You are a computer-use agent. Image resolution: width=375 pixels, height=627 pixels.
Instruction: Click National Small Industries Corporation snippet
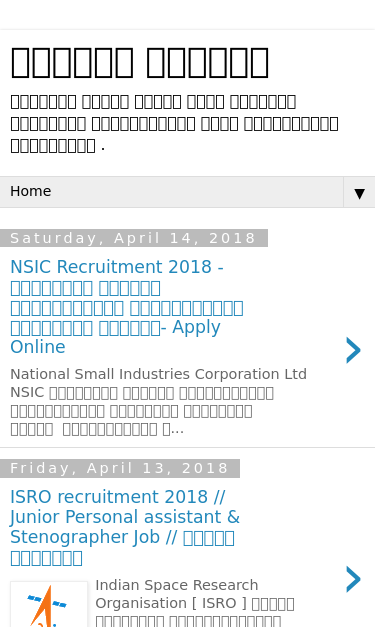[x=158, y=401]
